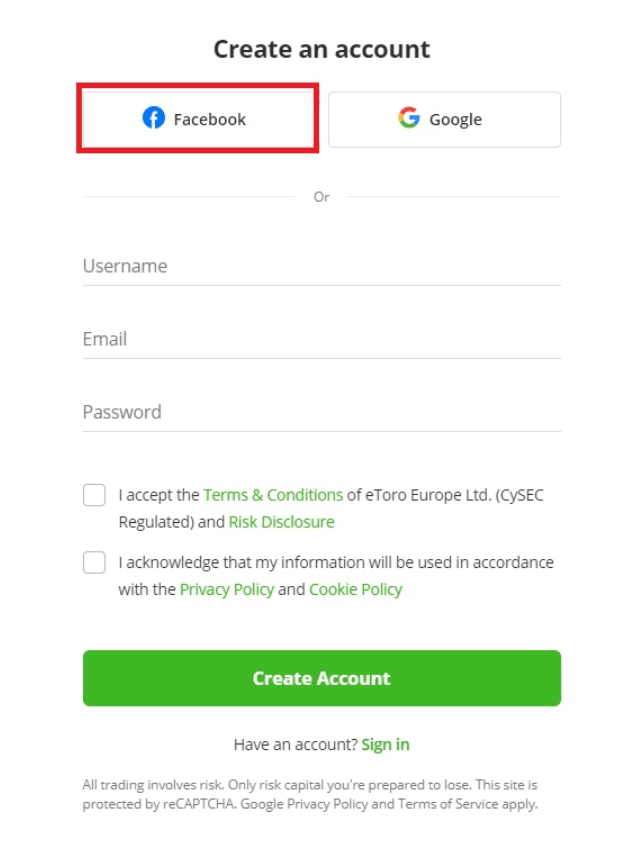Click the Email input field
This screenshot has width=643, height=864.
point(321,339)
